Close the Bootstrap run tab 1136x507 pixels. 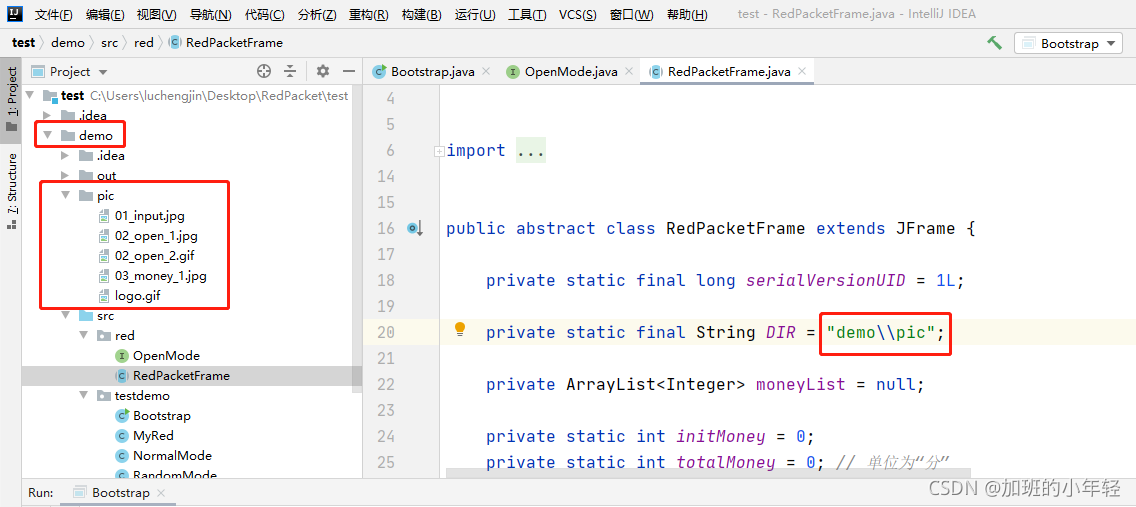[161, 493]
